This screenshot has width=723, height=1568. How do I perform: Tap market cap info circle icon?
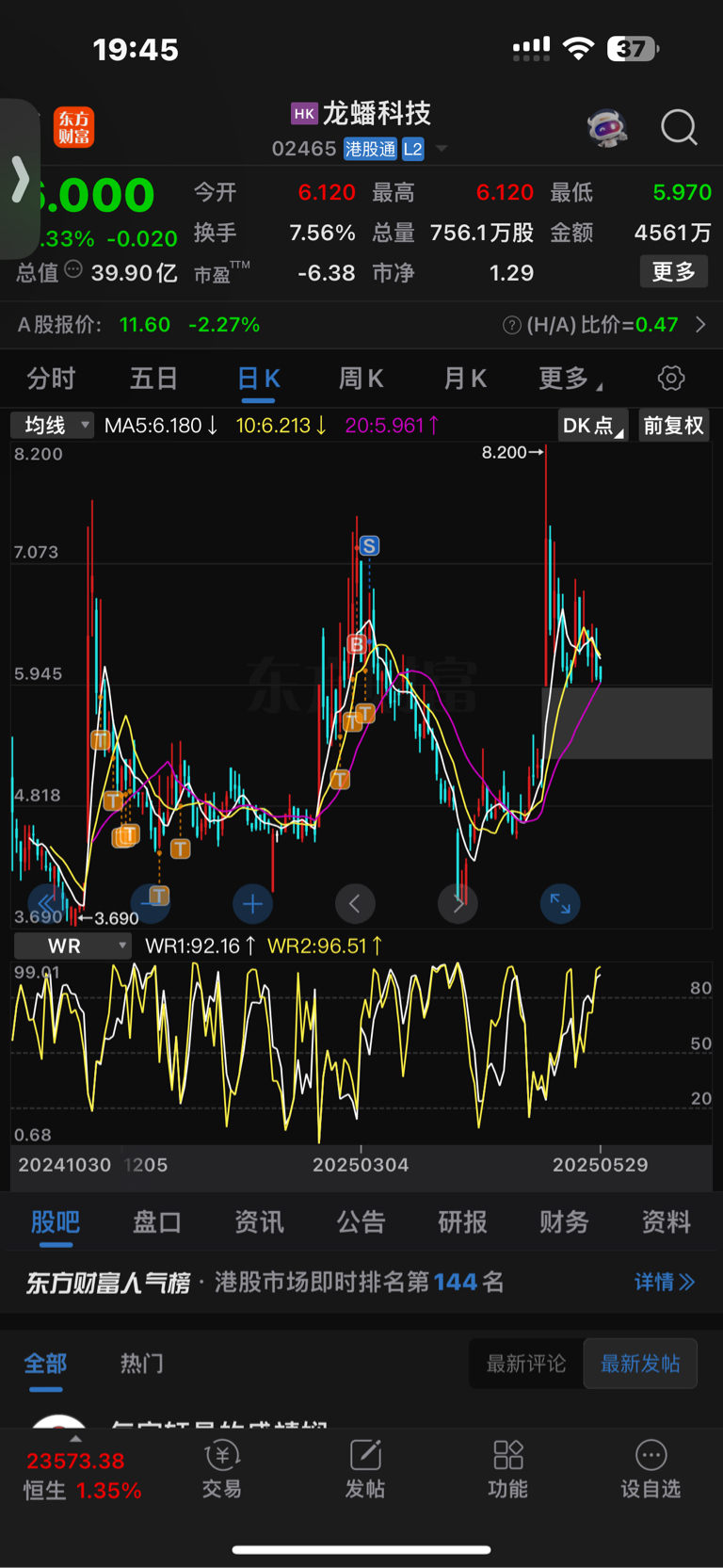point(73,269)
